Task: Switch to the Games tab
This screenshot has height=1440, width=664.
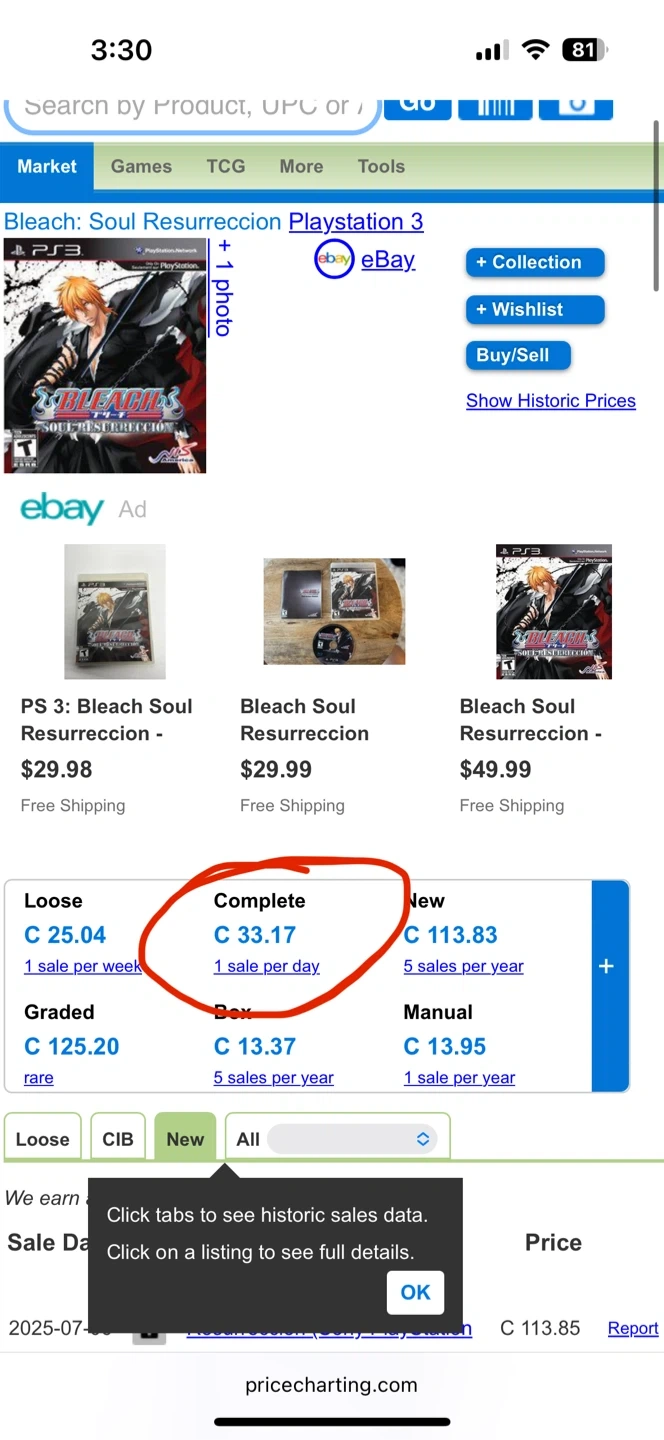Action: pyautogui.click(x=141, y=167)
